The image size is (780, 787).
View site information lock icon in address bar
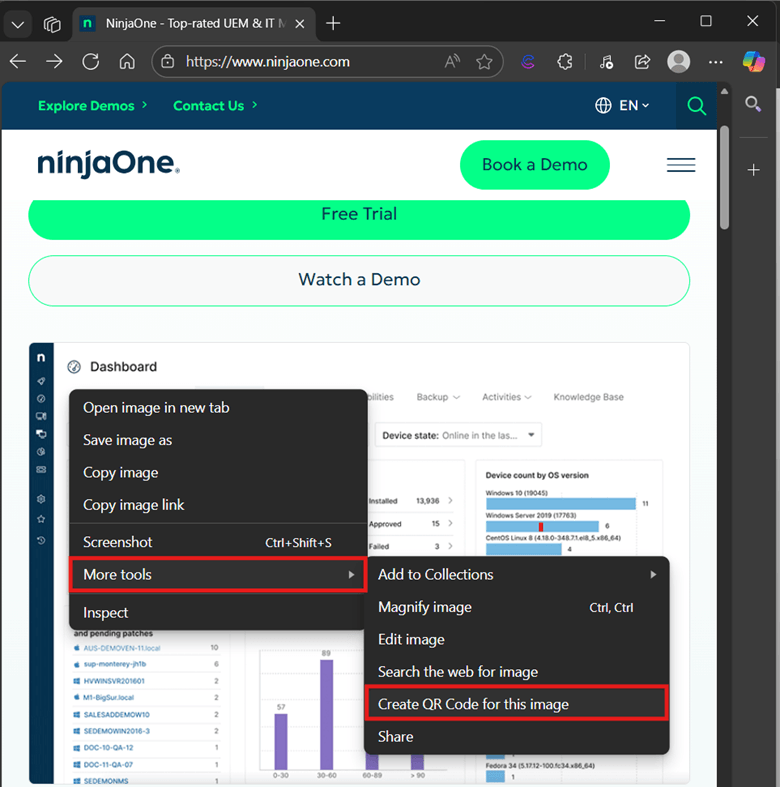tap(168, 62)
